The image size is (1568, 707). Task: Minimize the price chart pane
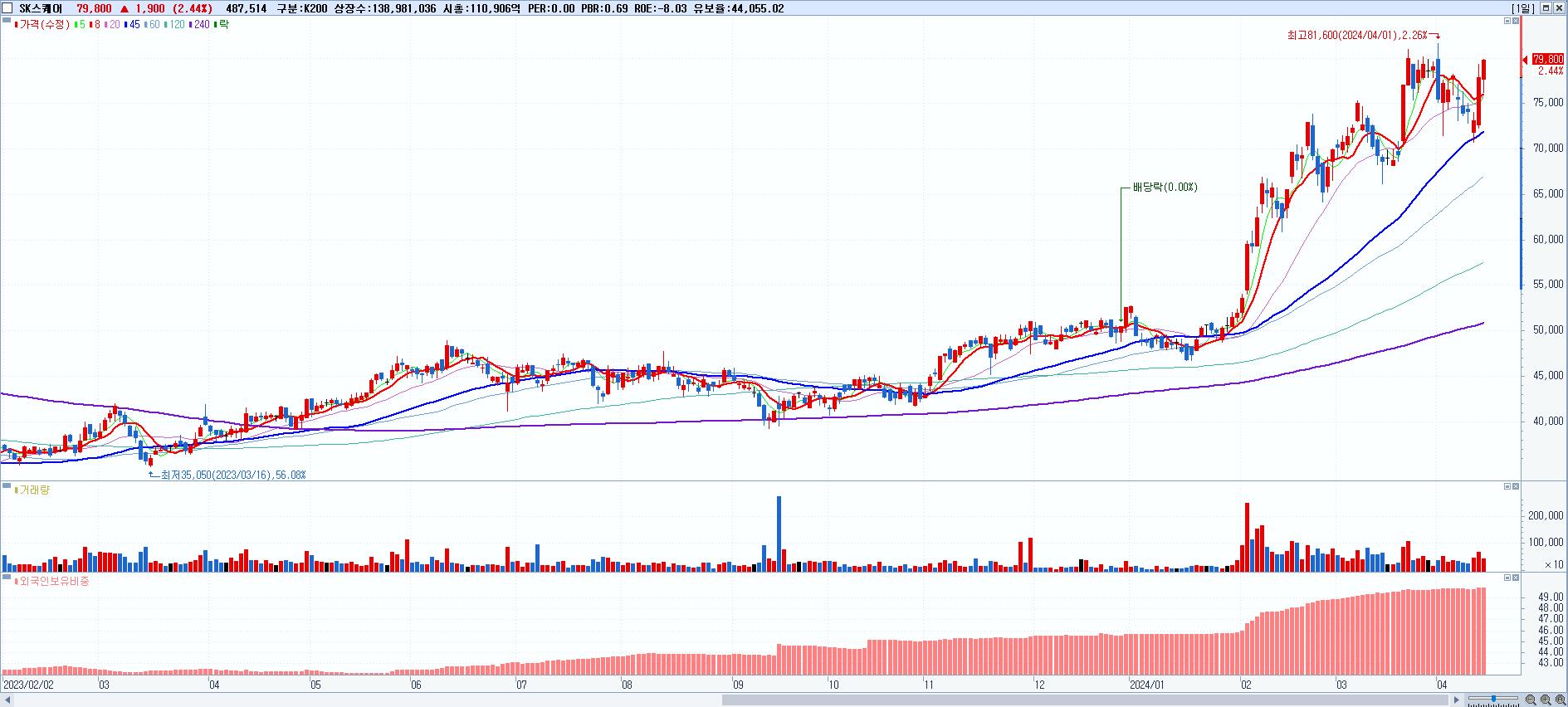(x=1507, y=21)
